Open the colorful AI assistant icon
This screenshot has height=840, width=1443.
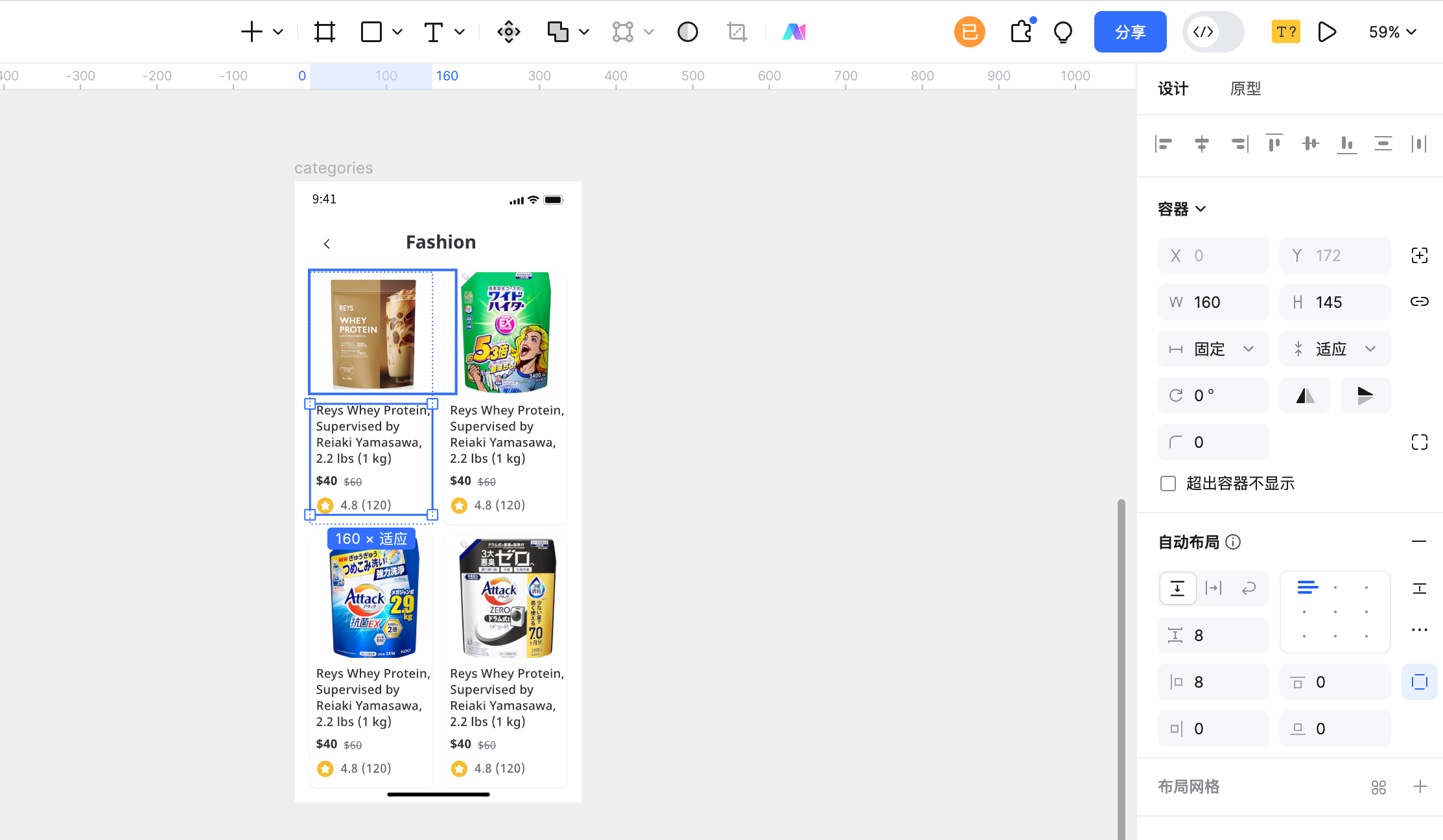click(x=794, y=32)
